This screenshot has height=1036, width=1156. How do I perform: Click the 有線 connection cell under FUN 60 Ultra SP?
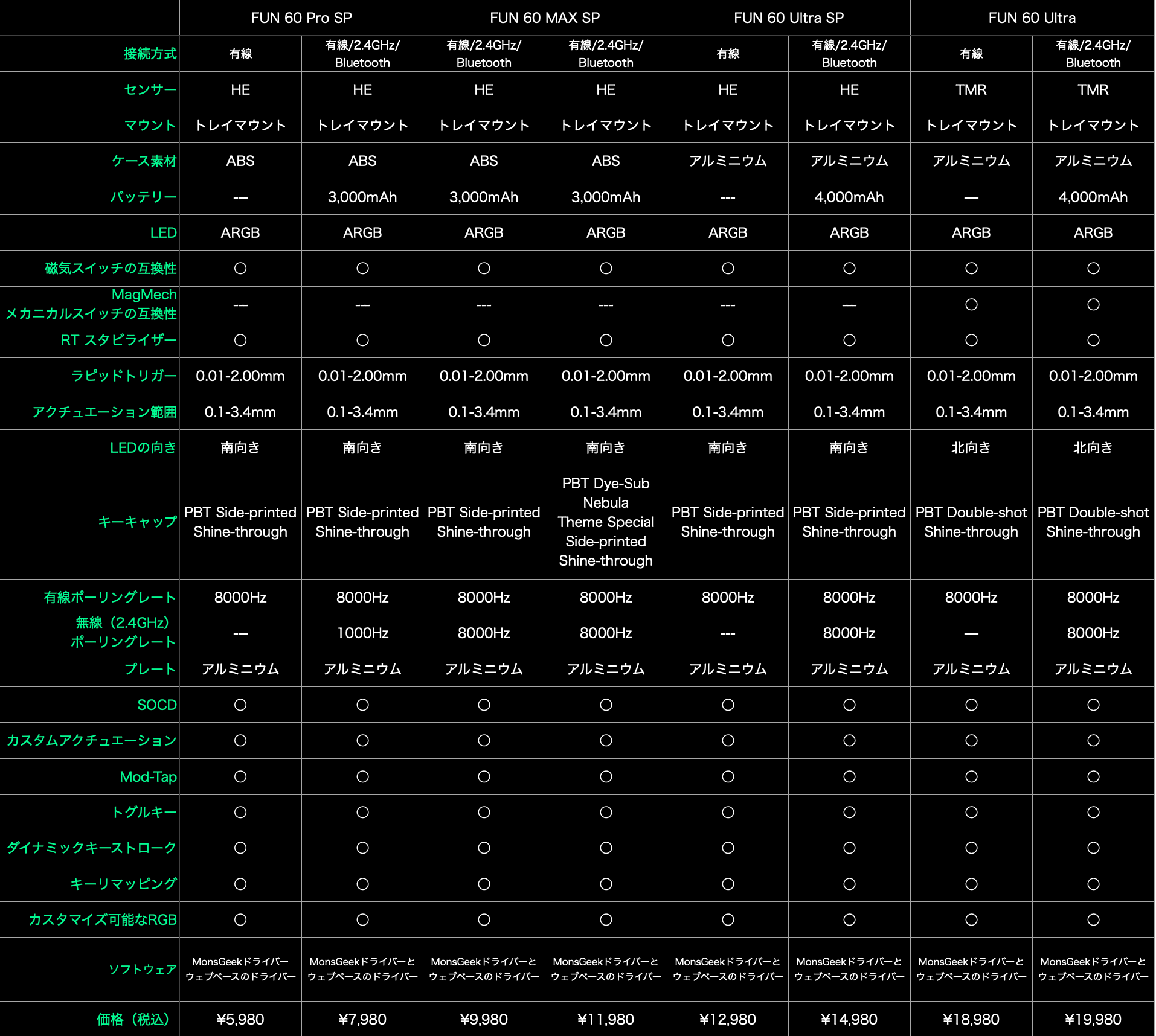point(728,54)
